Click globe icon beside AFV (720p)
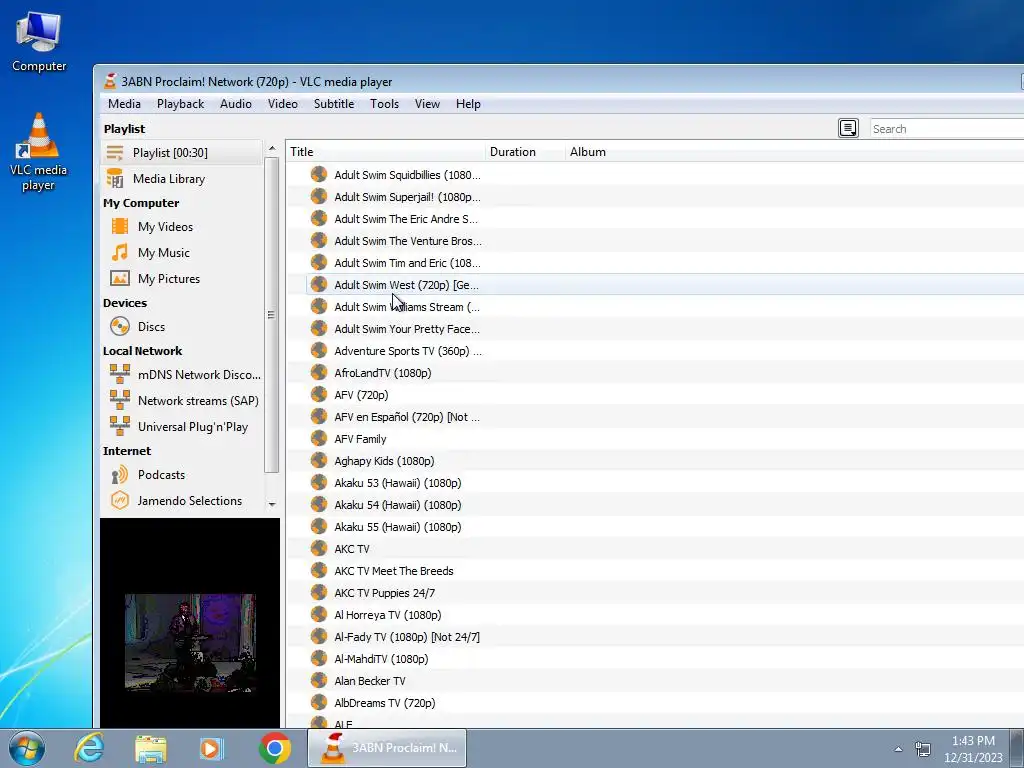 click(x=319, y=394)
